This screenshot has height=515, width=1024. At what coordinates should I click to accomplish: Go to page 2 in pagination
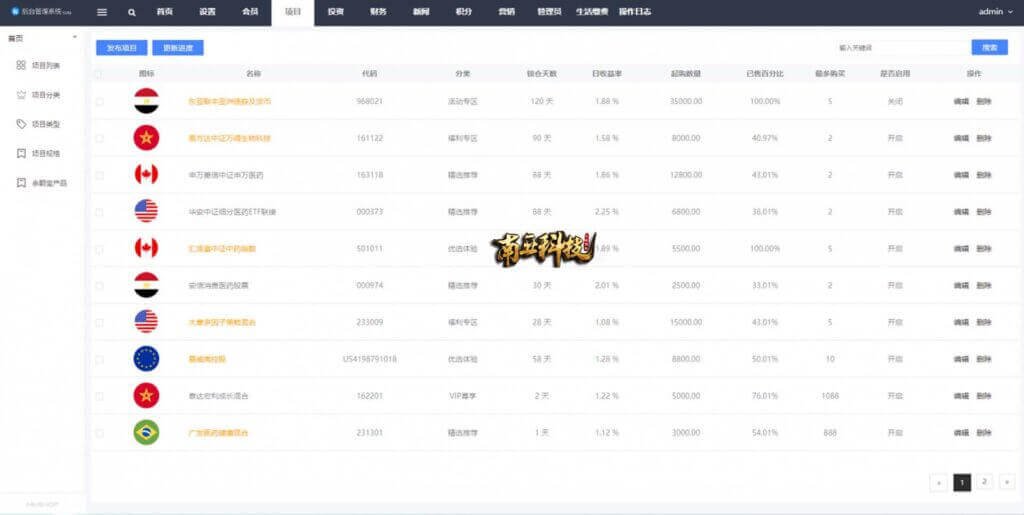pos(984,482)
